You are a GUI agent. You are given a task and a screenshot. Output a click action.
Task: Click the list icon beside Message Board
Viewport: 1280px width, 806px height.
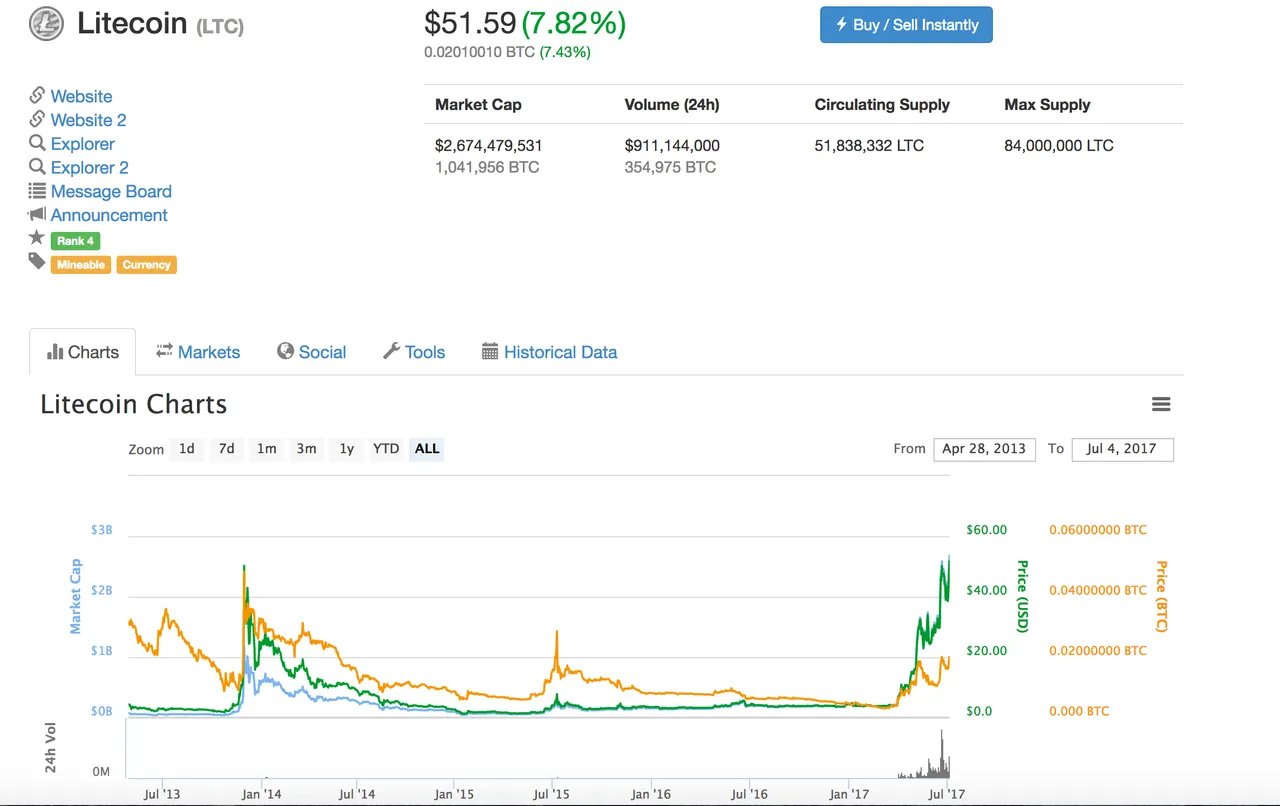pos(37,190)
